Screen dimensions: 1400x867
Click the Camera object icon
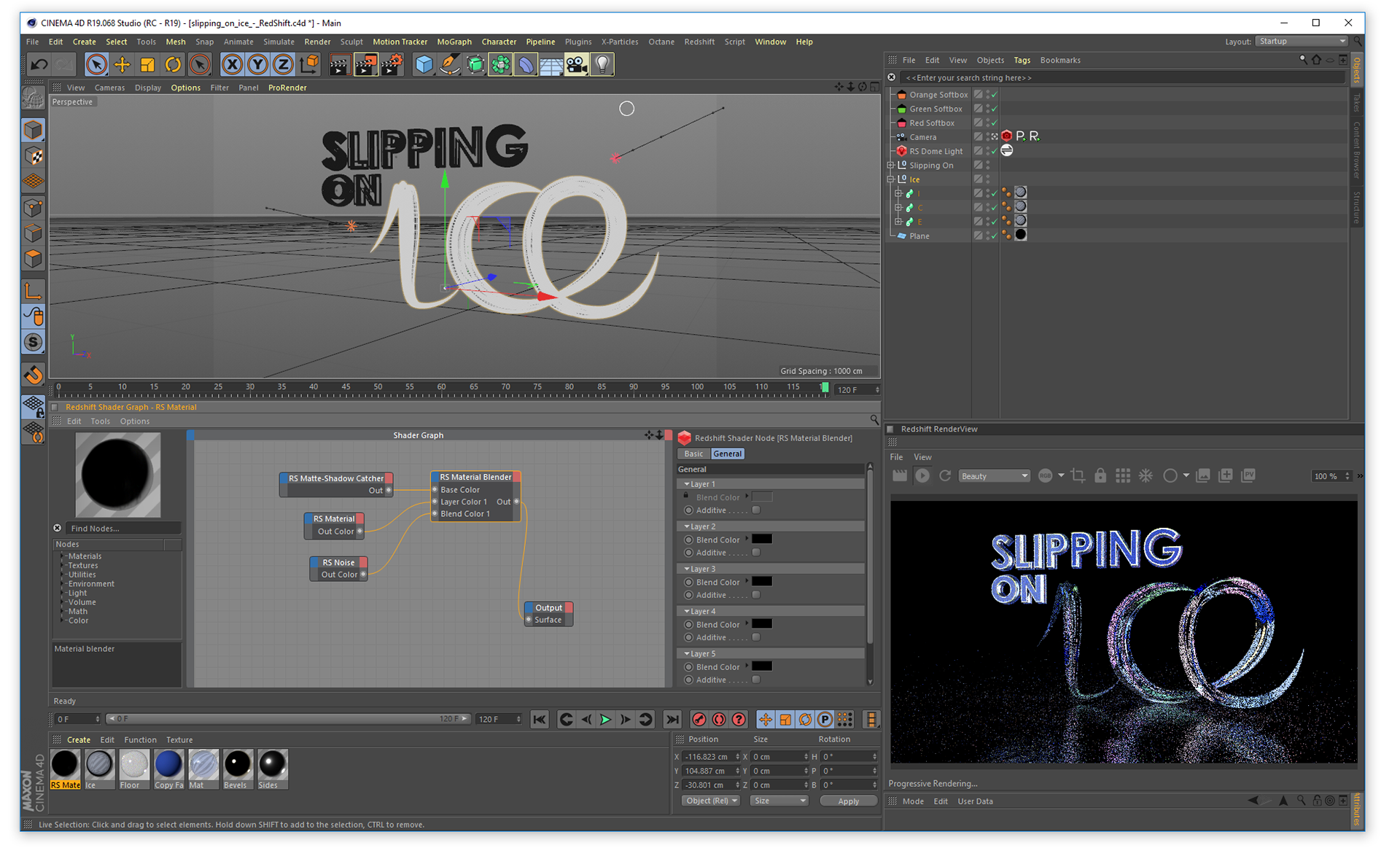[576, 64]
